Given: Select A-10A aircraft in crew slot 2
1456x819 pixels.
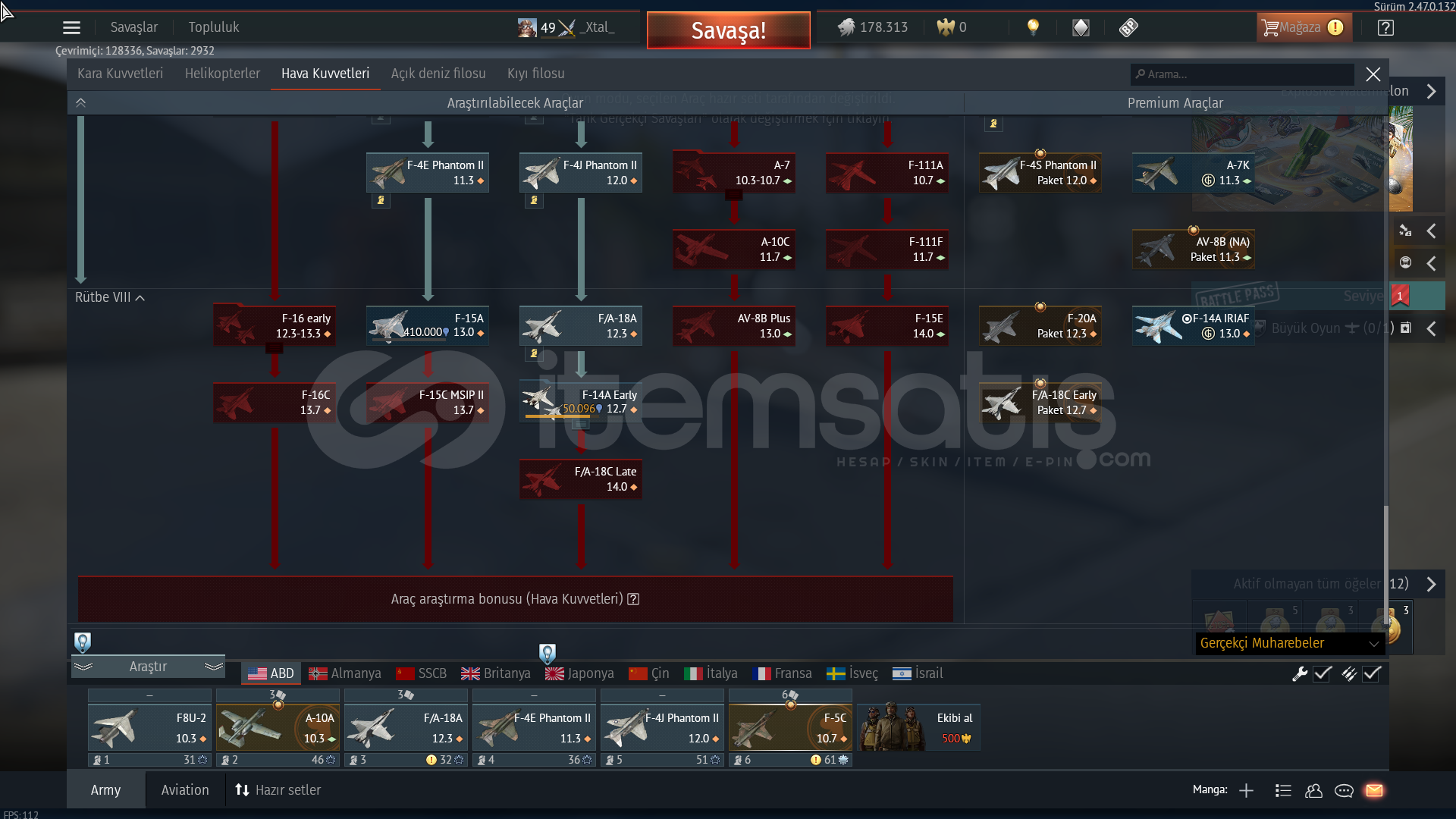Looking at the screenshot, I should click(x=278, y=727).
